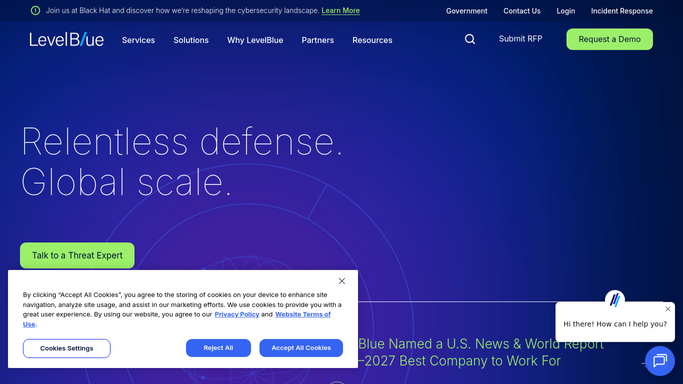This screenshot has width=683, height=384.
Task: Click Talk to a Threat Expert
Action: coord(77,256)
